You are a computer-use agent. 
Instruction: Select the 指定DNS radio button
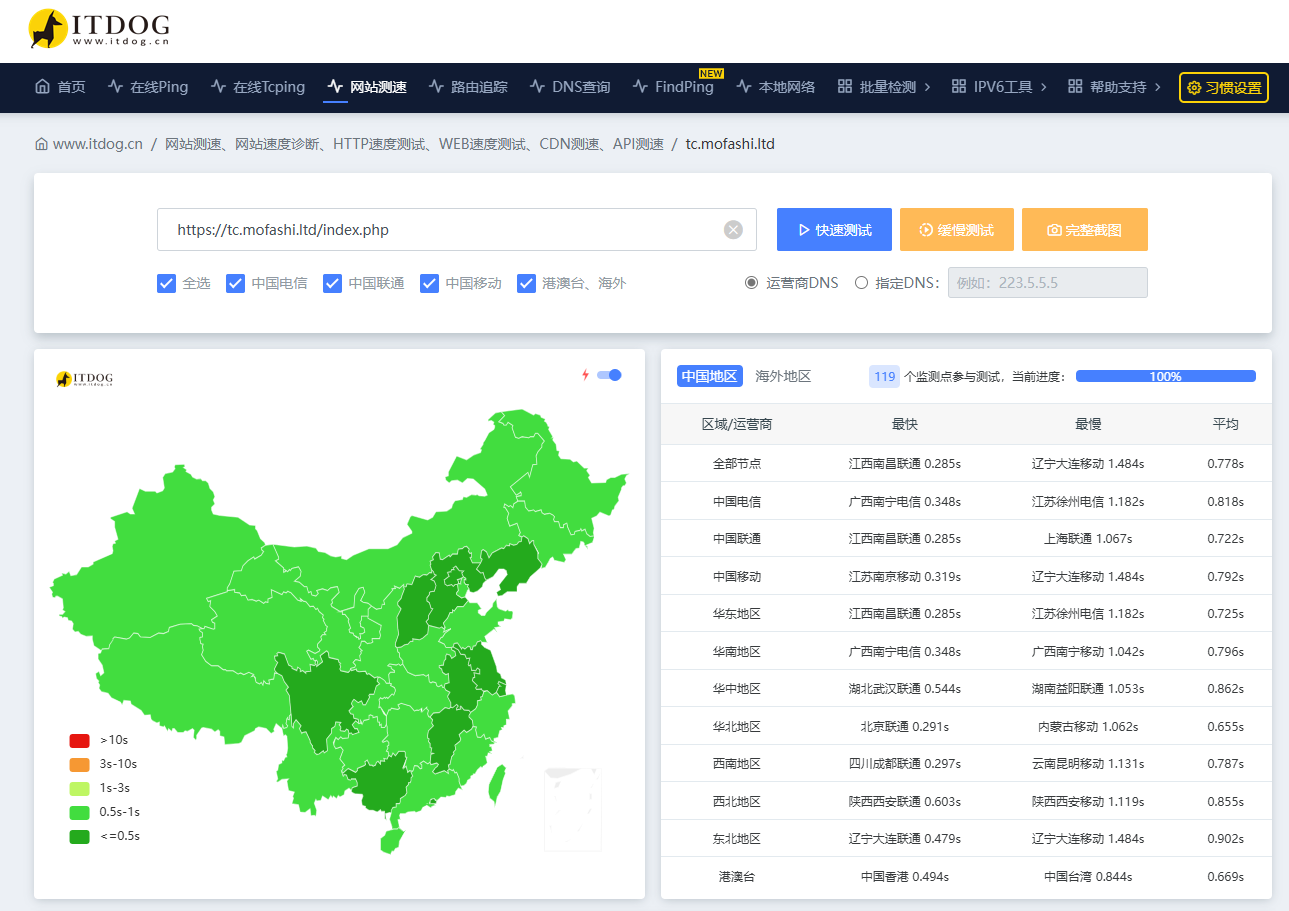click(x=862, y=283)
